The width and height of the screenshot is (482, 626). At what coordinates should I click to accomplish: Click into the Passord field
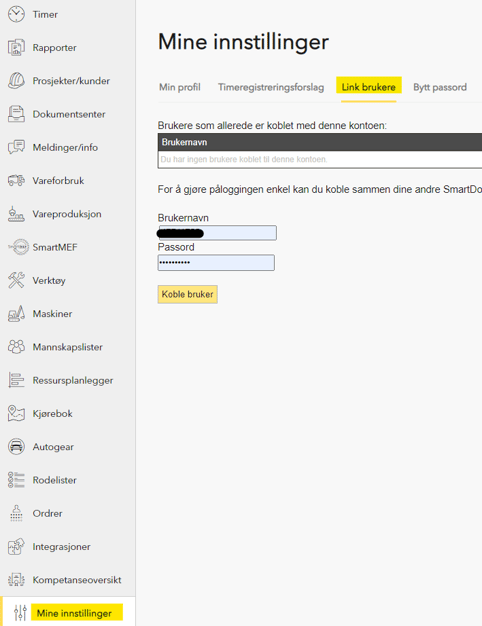(216, 263)
